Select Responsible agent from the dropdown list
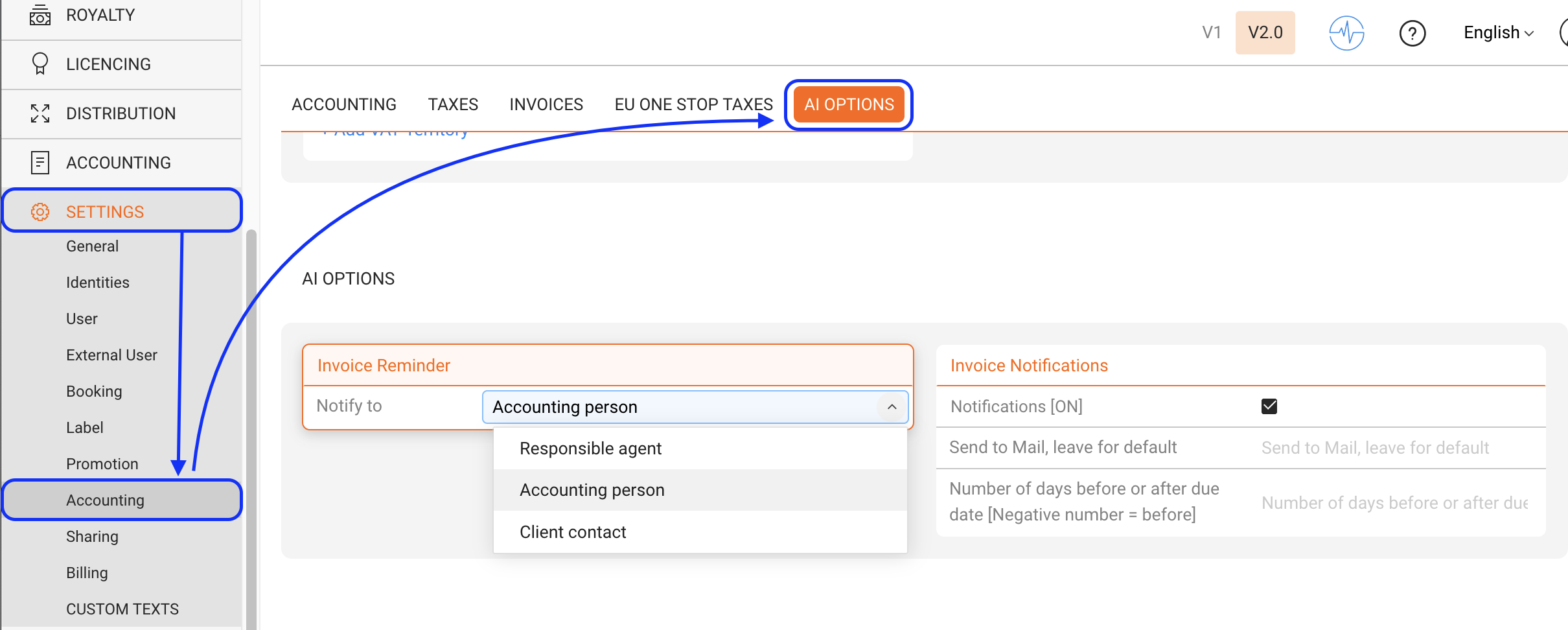This screenshot has width=1568, height=630. 700,449
